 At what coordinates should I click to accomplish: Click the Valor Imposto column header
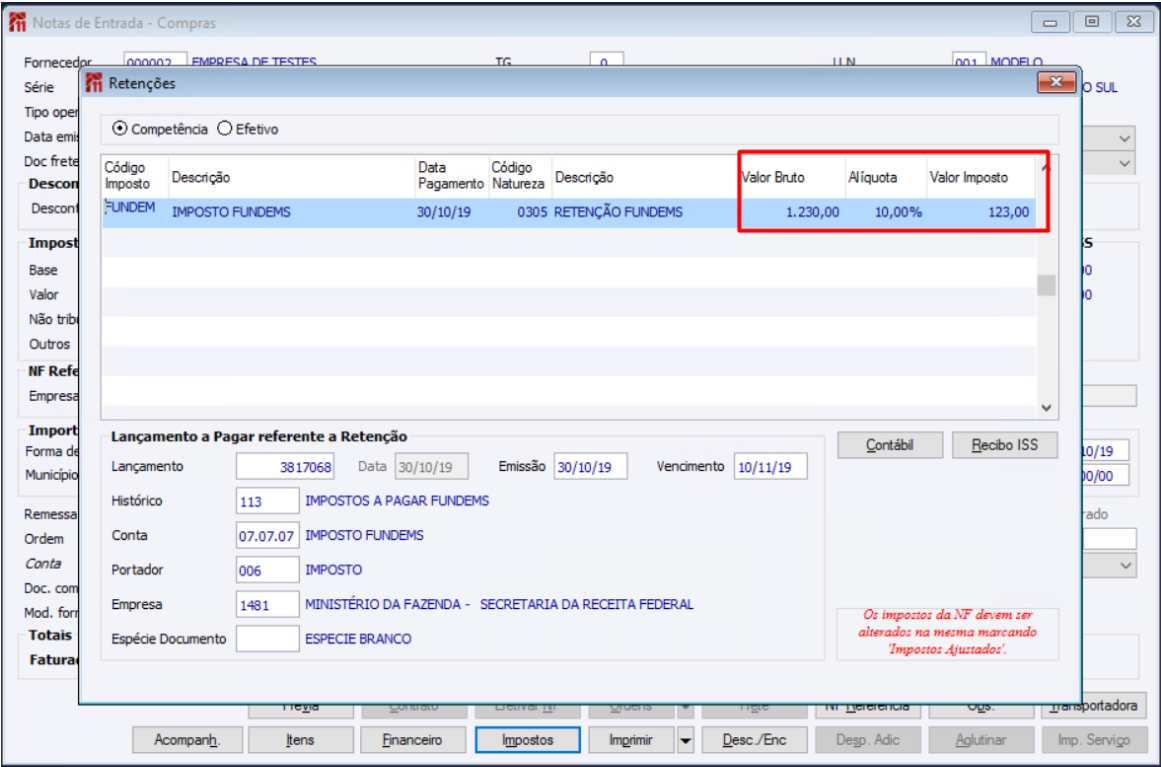980,176
